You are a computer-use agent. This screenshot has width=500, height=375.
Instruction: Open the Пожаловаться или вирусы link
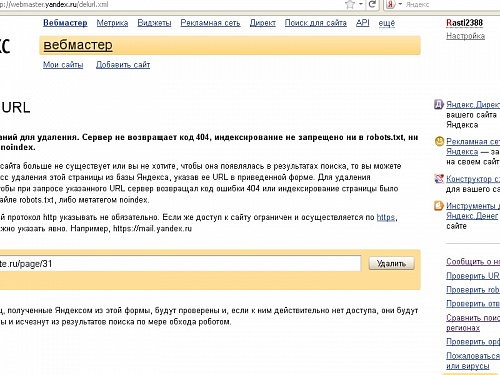pyautogui.click(x=473, y=361)
